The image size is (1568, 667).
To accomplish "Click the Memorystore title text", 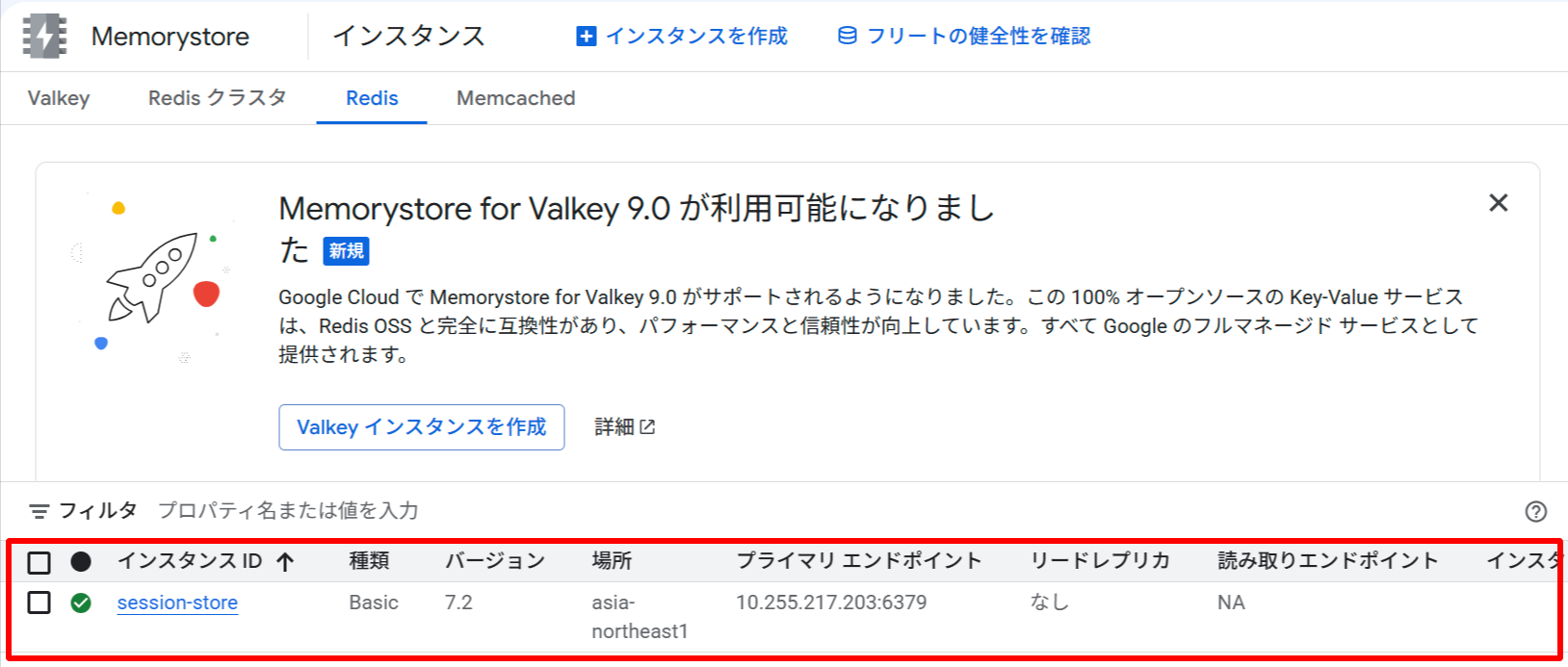I will [x=170, y=37].
